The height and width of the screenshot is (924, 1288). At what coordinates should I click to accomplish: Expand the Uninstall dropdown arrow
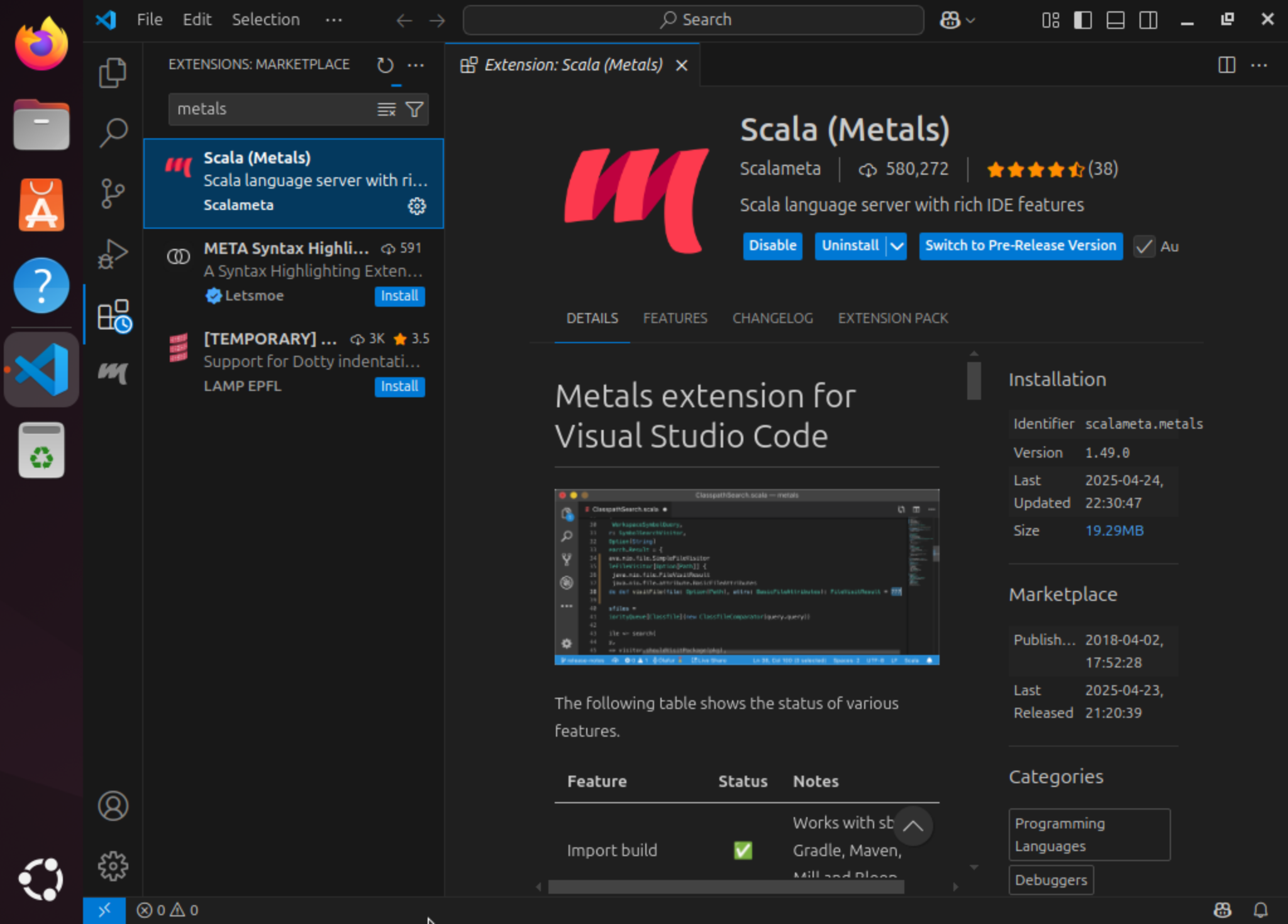[897, 246]
